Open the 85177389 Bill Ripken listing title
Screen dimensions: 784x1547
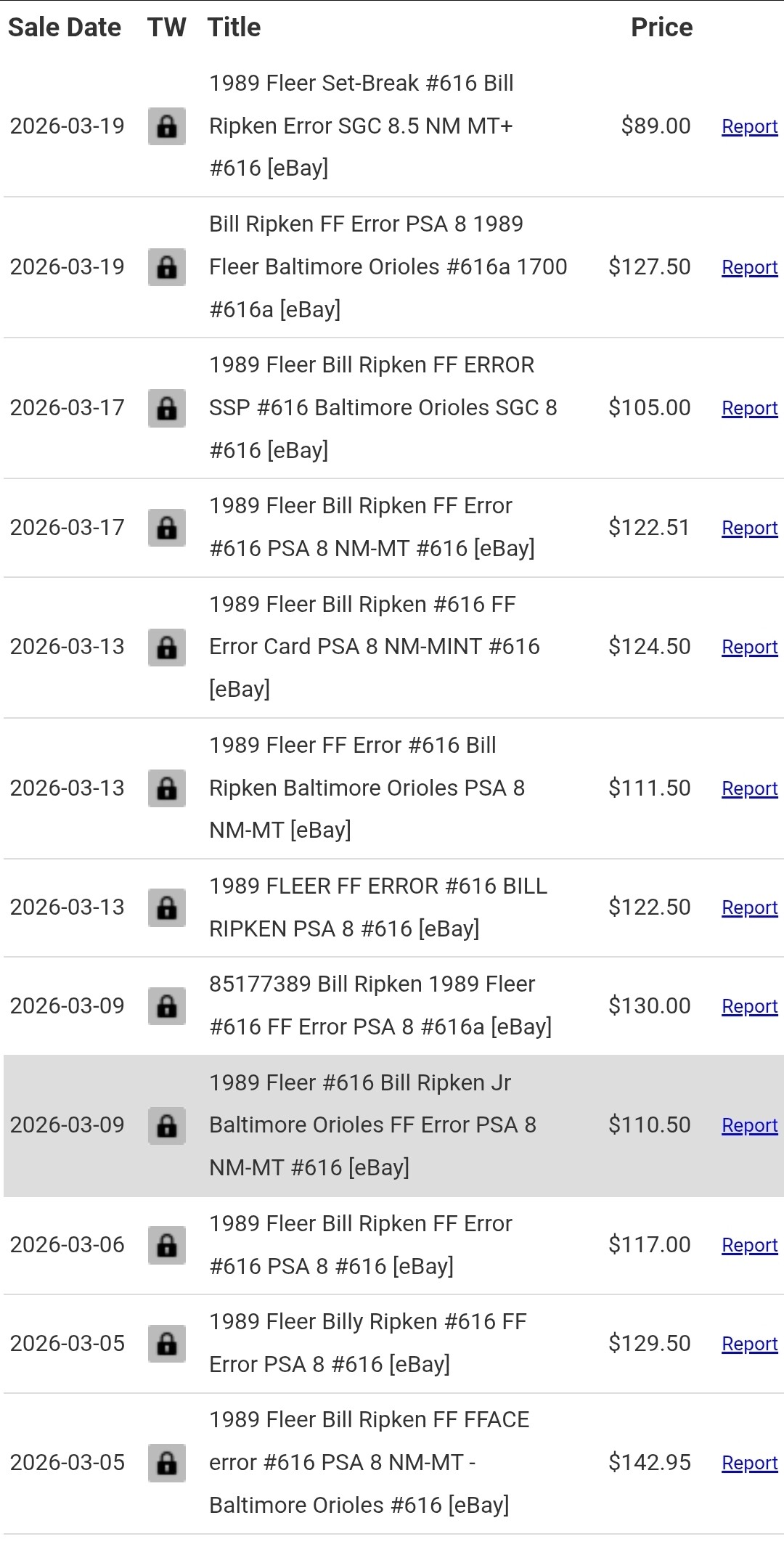click(380, 1005)
